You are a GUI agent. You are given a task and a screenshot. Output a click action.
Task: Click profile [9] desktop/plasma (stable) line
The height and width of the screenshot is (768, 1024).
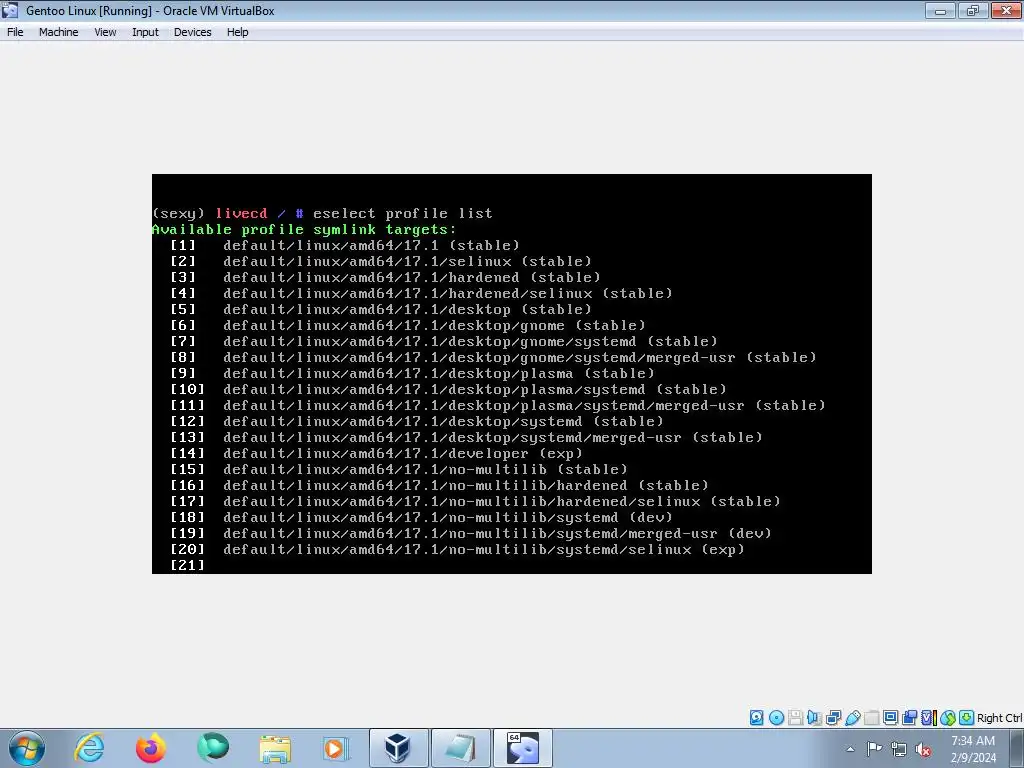coord(412,374)
